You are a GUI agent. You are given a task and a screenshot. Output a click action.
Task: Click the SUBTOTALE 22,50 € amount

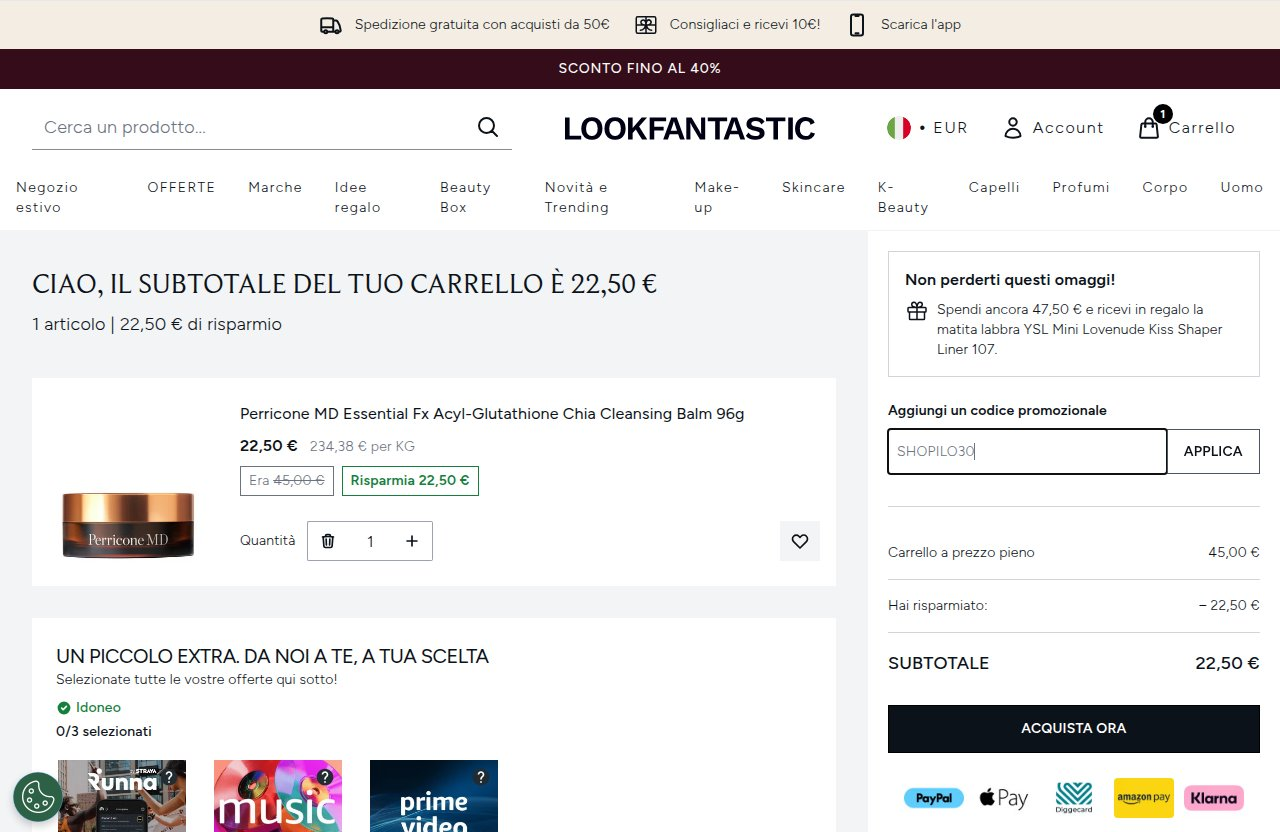[1227, 663]
